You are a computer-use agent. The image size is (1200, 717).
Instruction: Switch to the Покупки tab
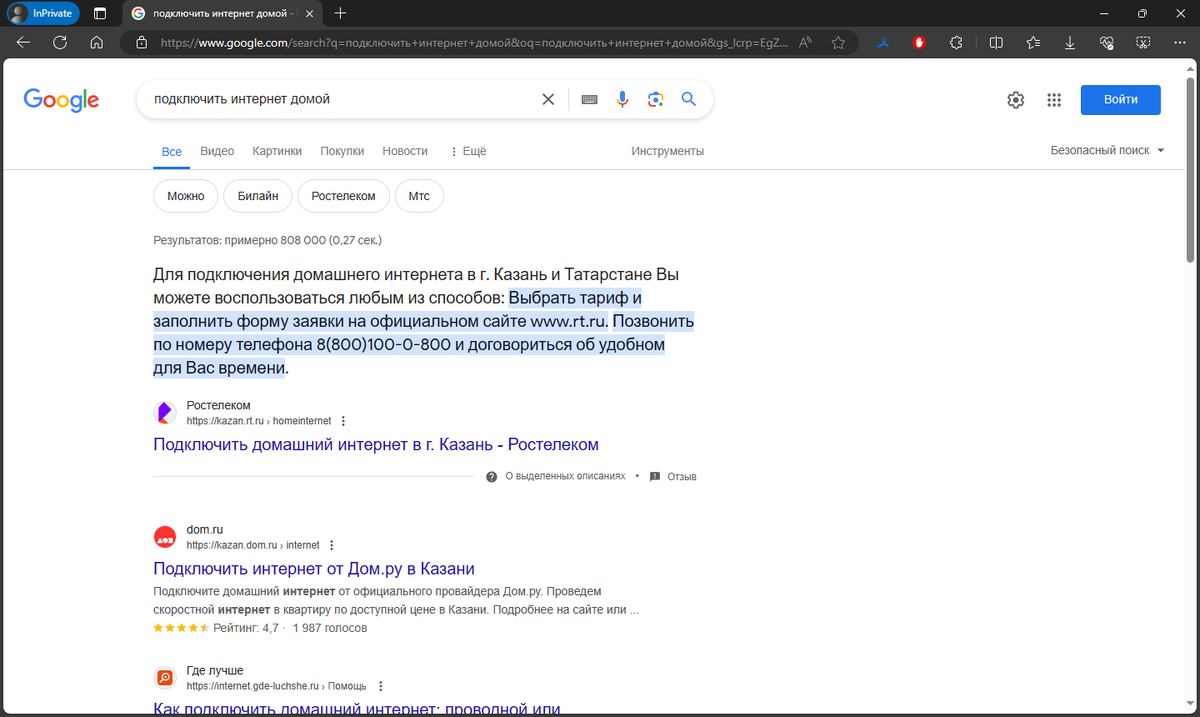[342, 151]
